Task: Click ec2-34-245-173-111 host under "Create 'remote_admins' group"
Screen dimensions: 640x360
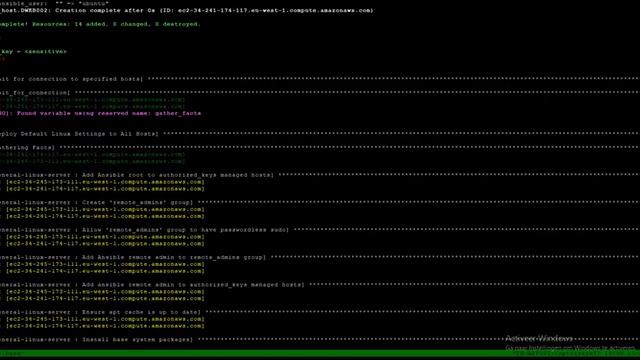Action: (x=105, y=209)
